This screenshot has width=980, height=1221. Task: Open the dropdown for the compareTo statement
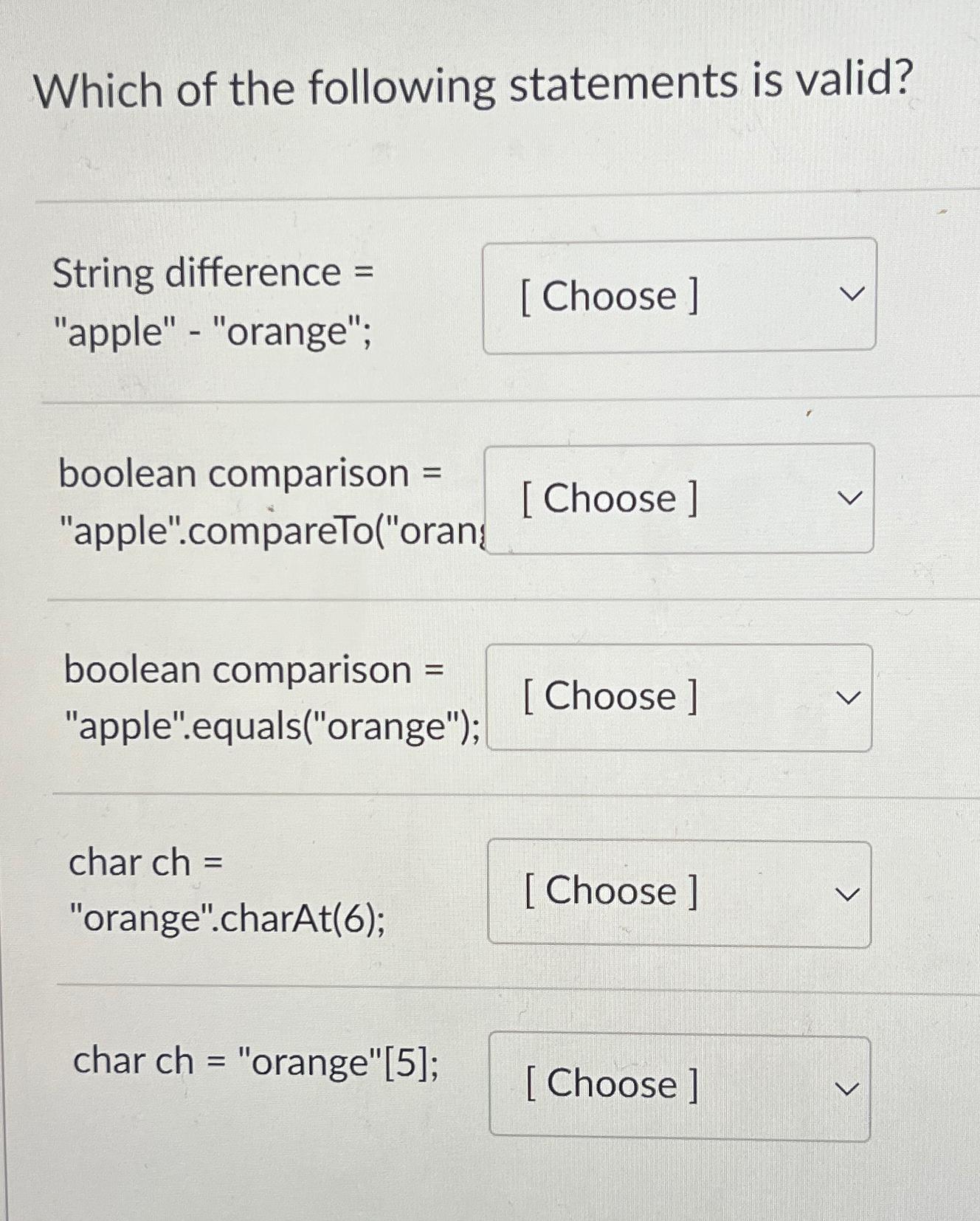(679, 499)
